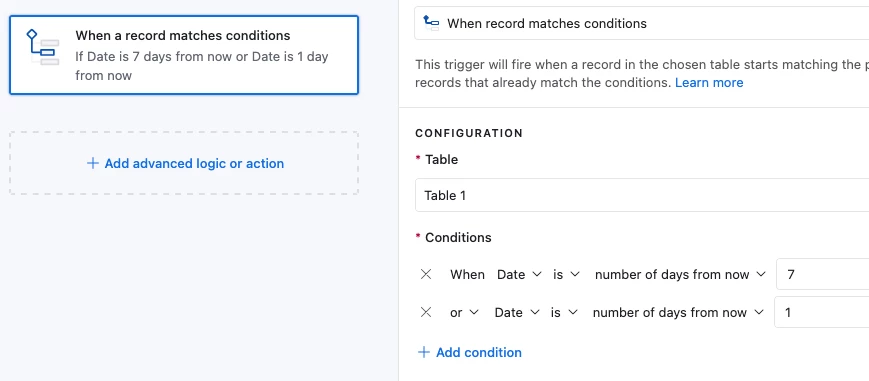
Task: Remove the second "or" condition with X
Action: (x=426, y=312)
